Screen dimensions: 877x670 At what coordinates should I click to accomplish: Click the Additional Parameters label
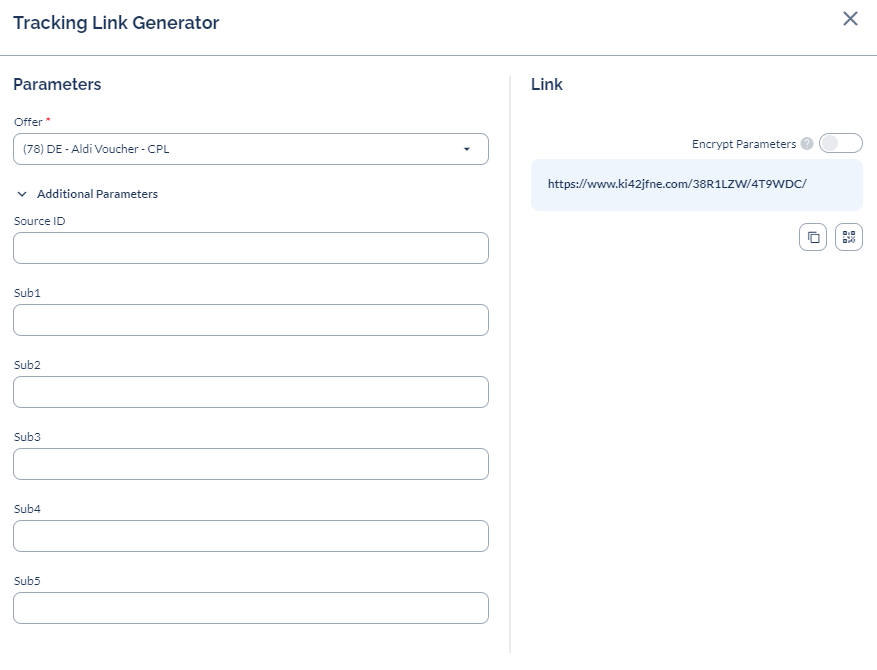click(97, 194)
